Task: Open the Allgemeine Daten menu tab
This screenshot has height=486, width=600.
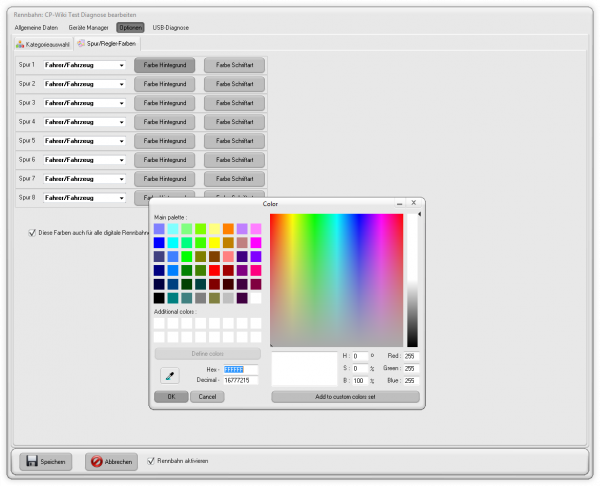Action: [34, 27]
